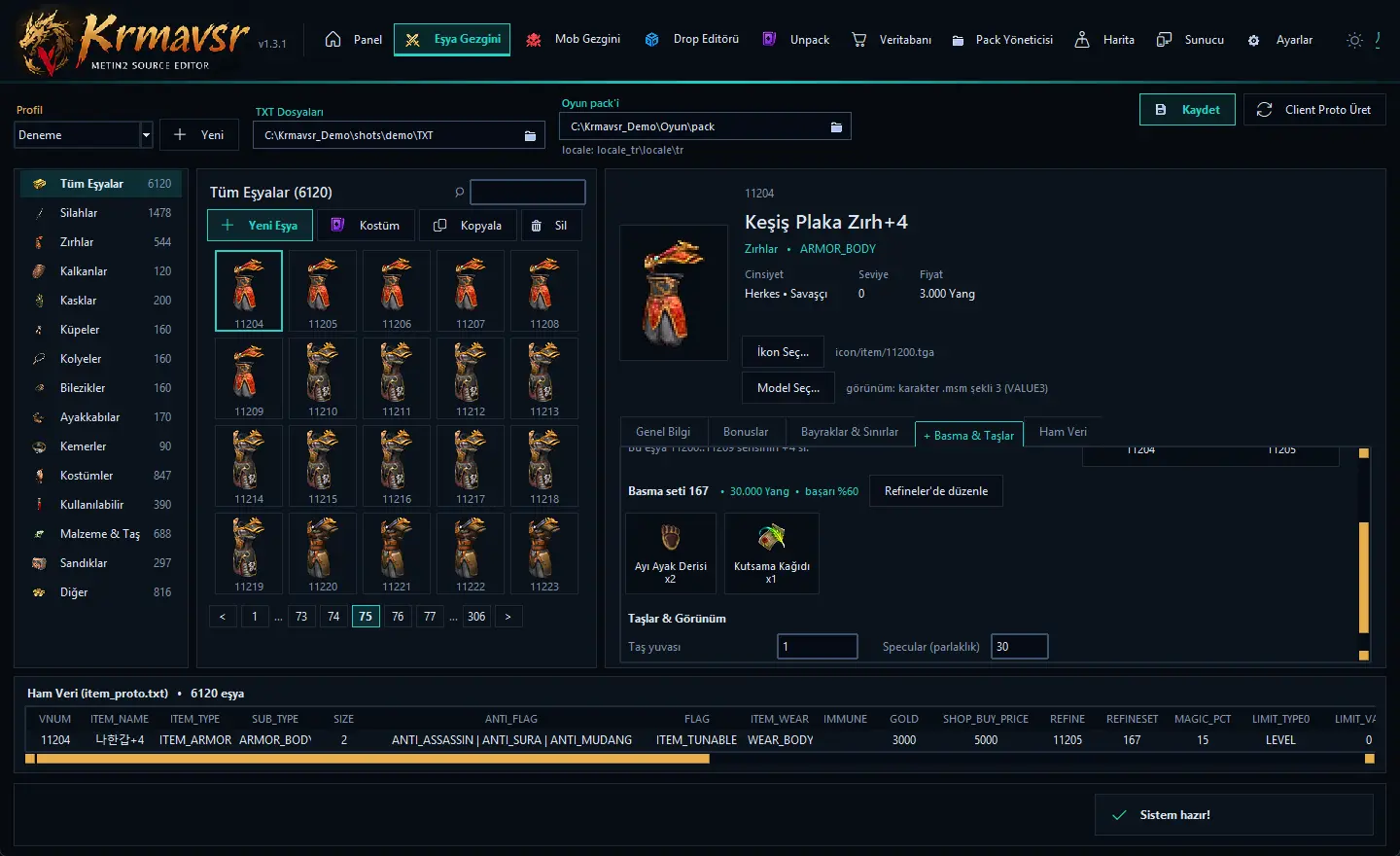
Task: Click Ayı Ayak Derisi material icon
Action: coord(671,537)
